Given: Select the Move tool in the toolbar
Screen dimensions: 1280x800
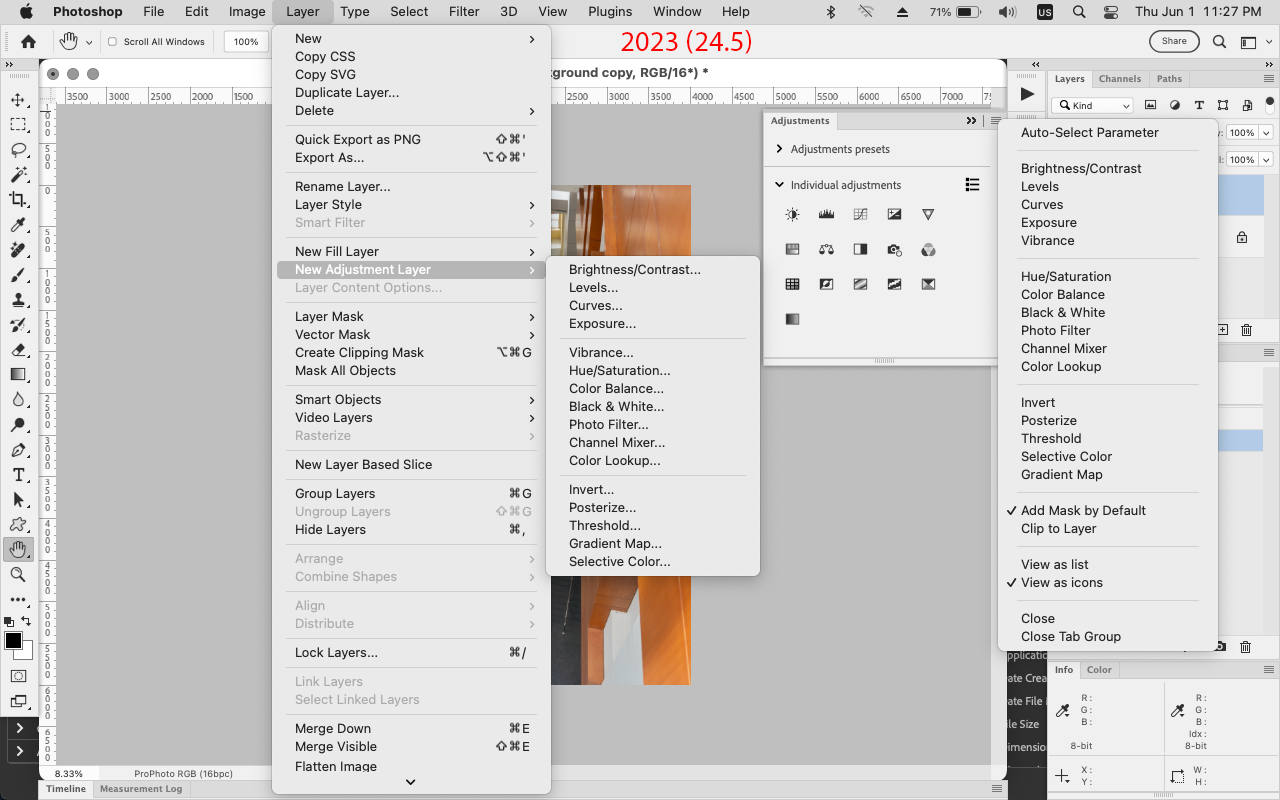Looking at the screenshot, I should click(18, 99).
